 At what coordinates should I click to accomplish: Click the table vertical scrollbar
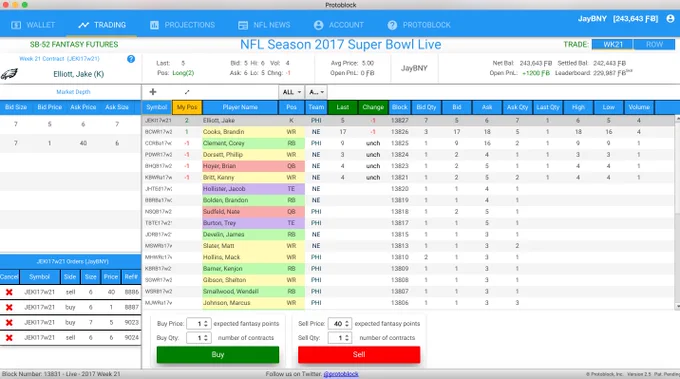click(677, 212)
